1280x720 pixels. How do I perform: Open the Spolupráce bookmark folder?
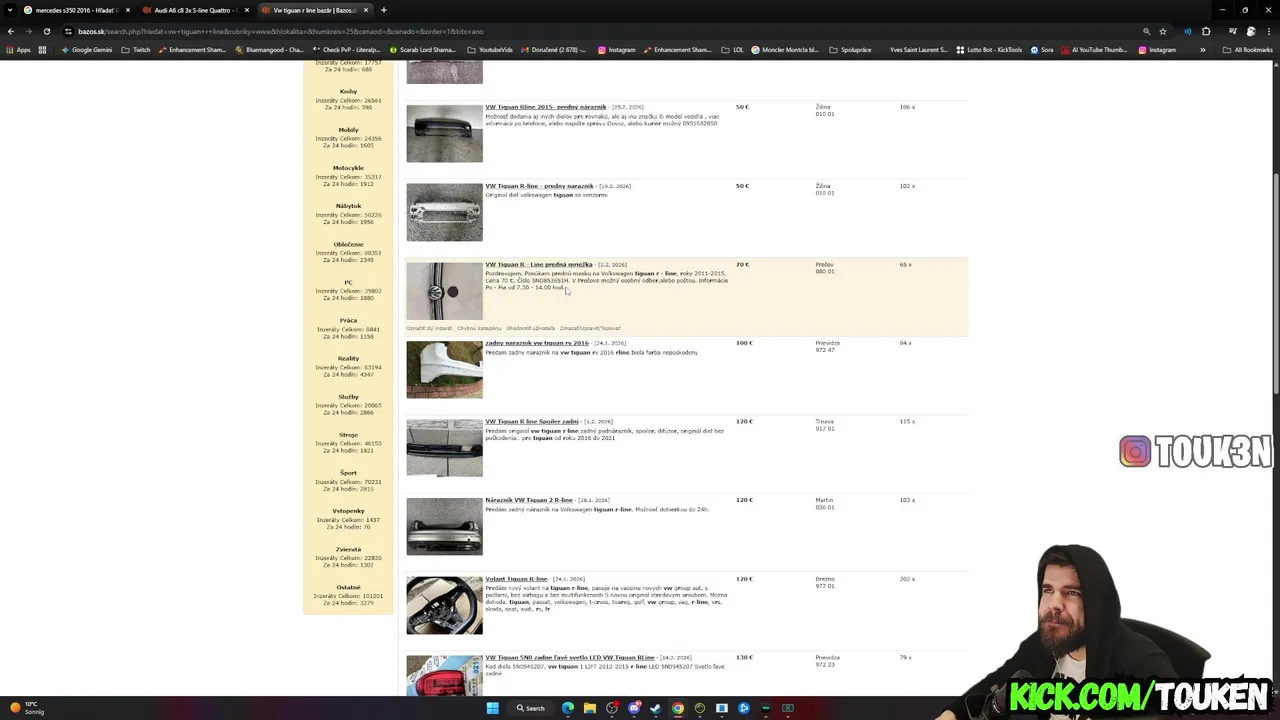point(850,50)
